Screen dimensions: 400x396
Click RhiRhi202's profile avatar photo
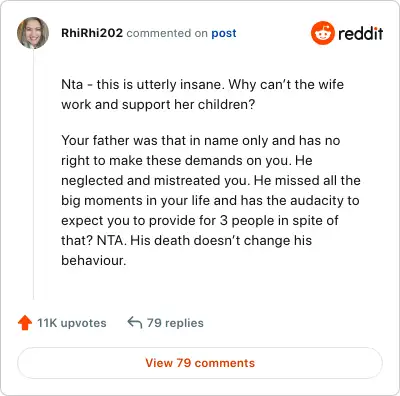(x=33, y=33)
